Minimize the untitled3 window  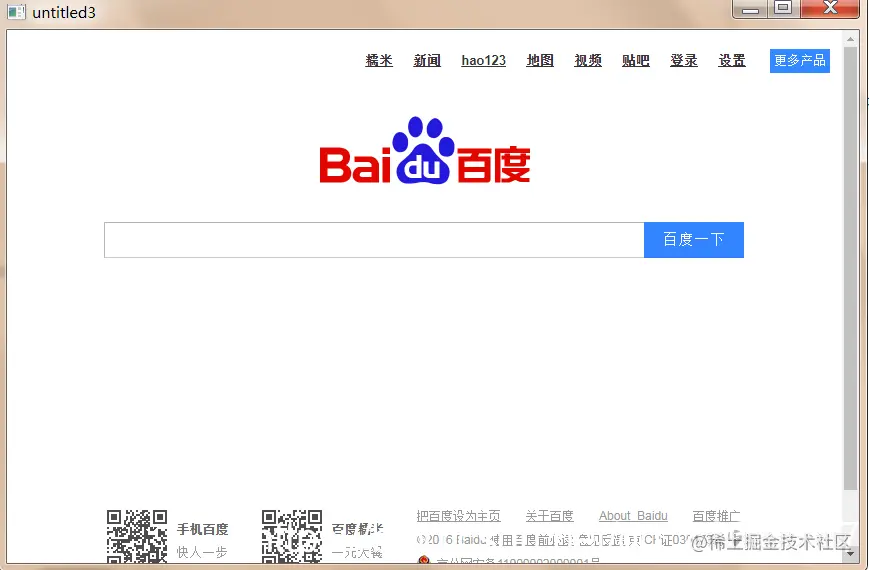750,8
